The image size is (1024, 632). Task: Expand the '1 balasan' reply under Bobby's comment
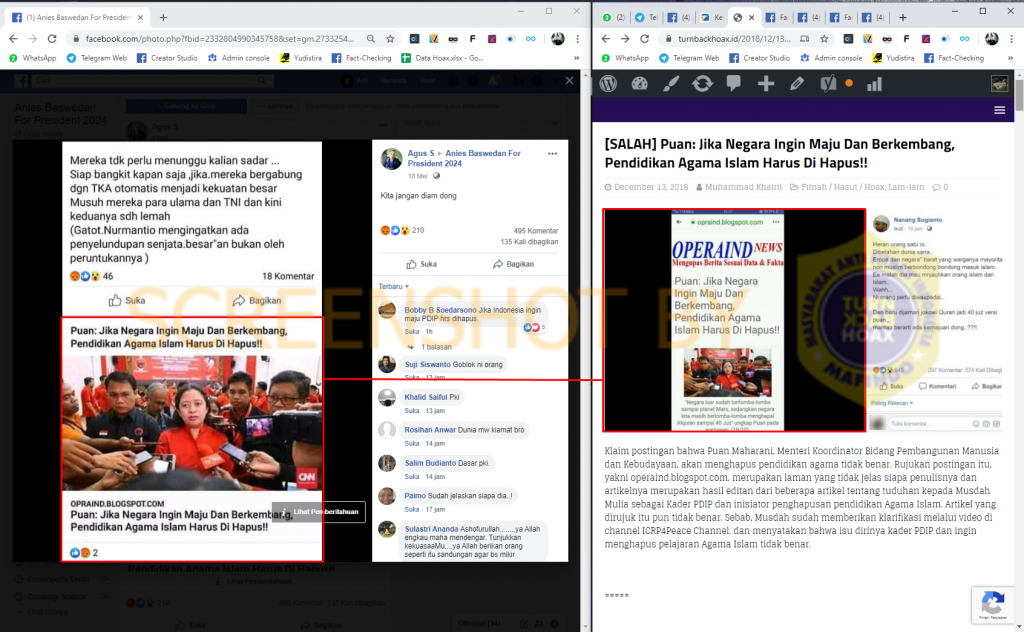(436, 347)
